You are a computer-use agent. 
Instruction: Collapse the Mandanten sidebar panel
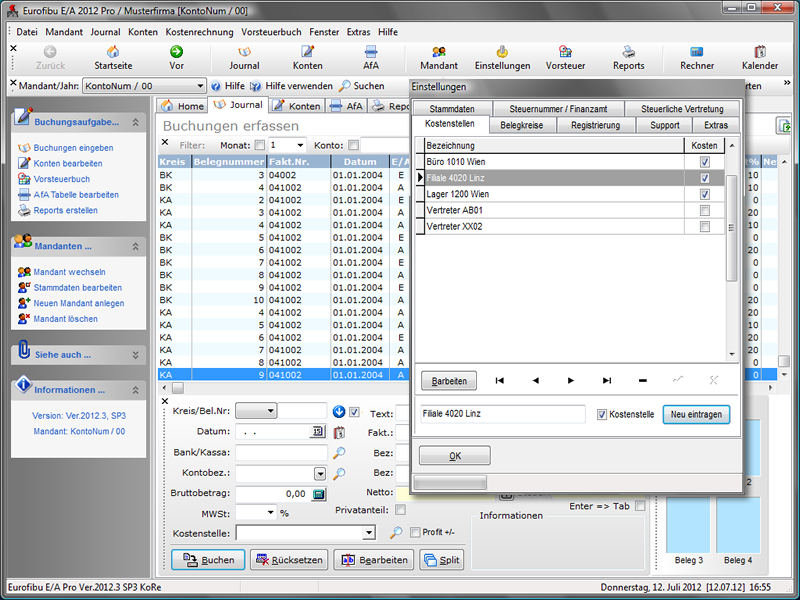[135, 246]
